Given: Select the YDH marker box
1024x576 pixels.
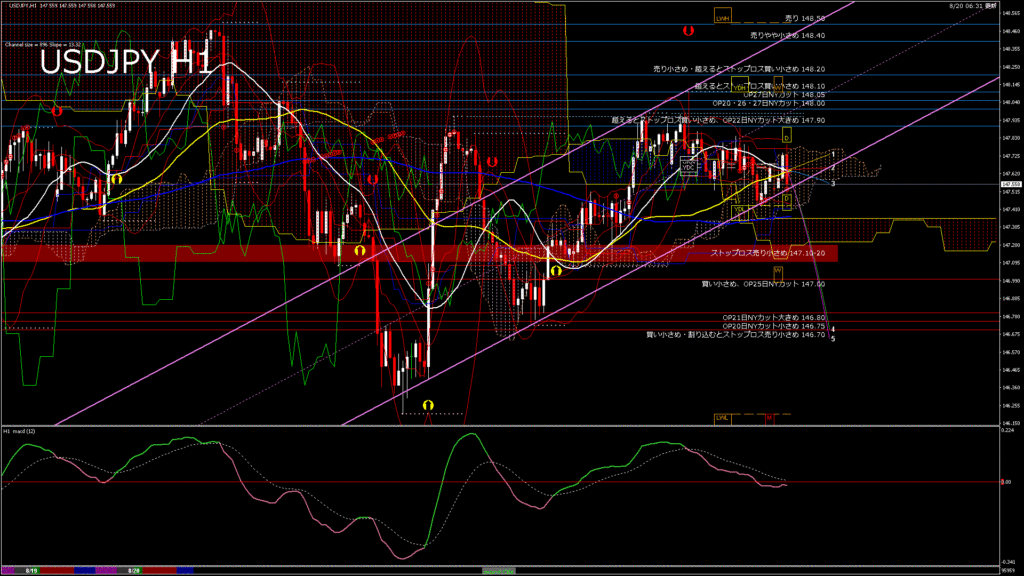Looking at the screenshot, I should (x=741, y=87).
